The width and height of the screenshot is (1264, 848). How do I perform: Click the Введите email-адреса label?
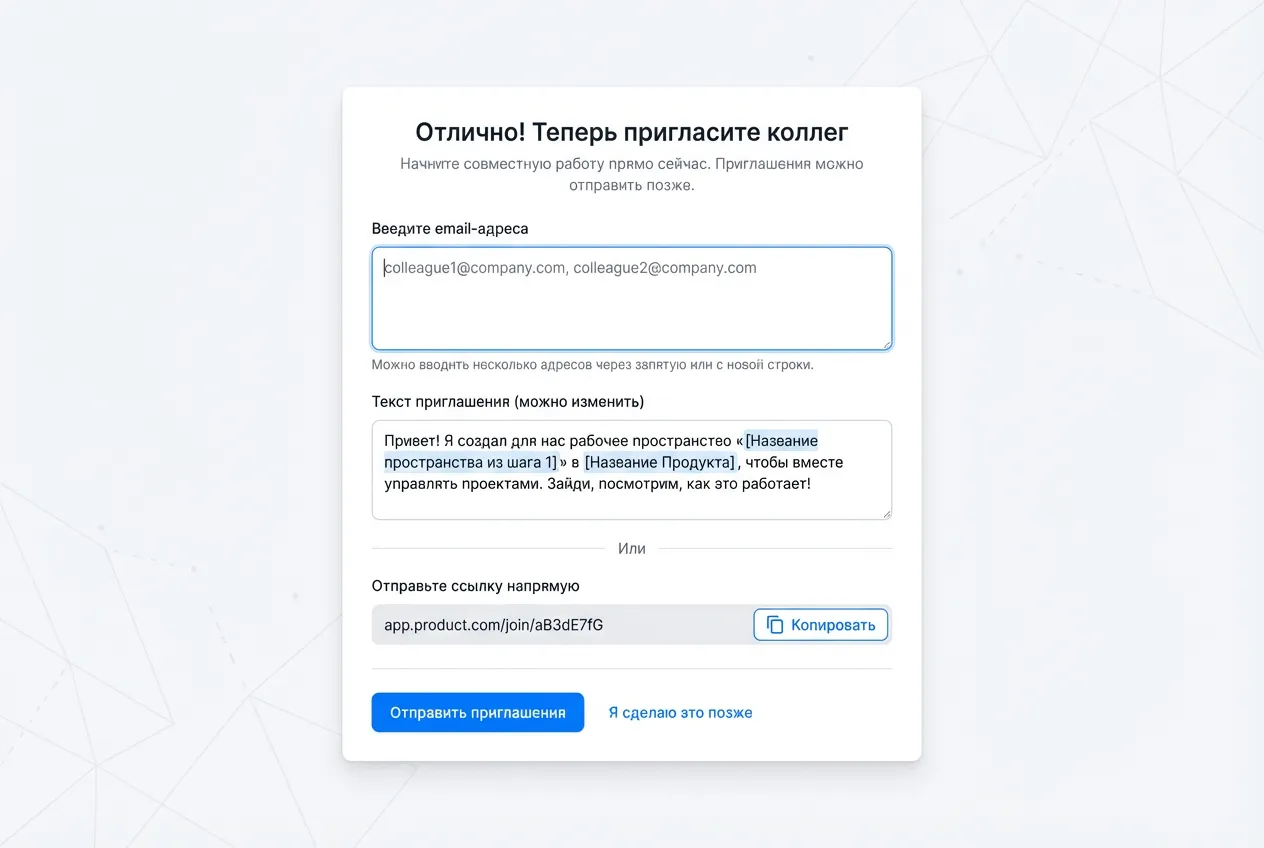pos(450,229)
